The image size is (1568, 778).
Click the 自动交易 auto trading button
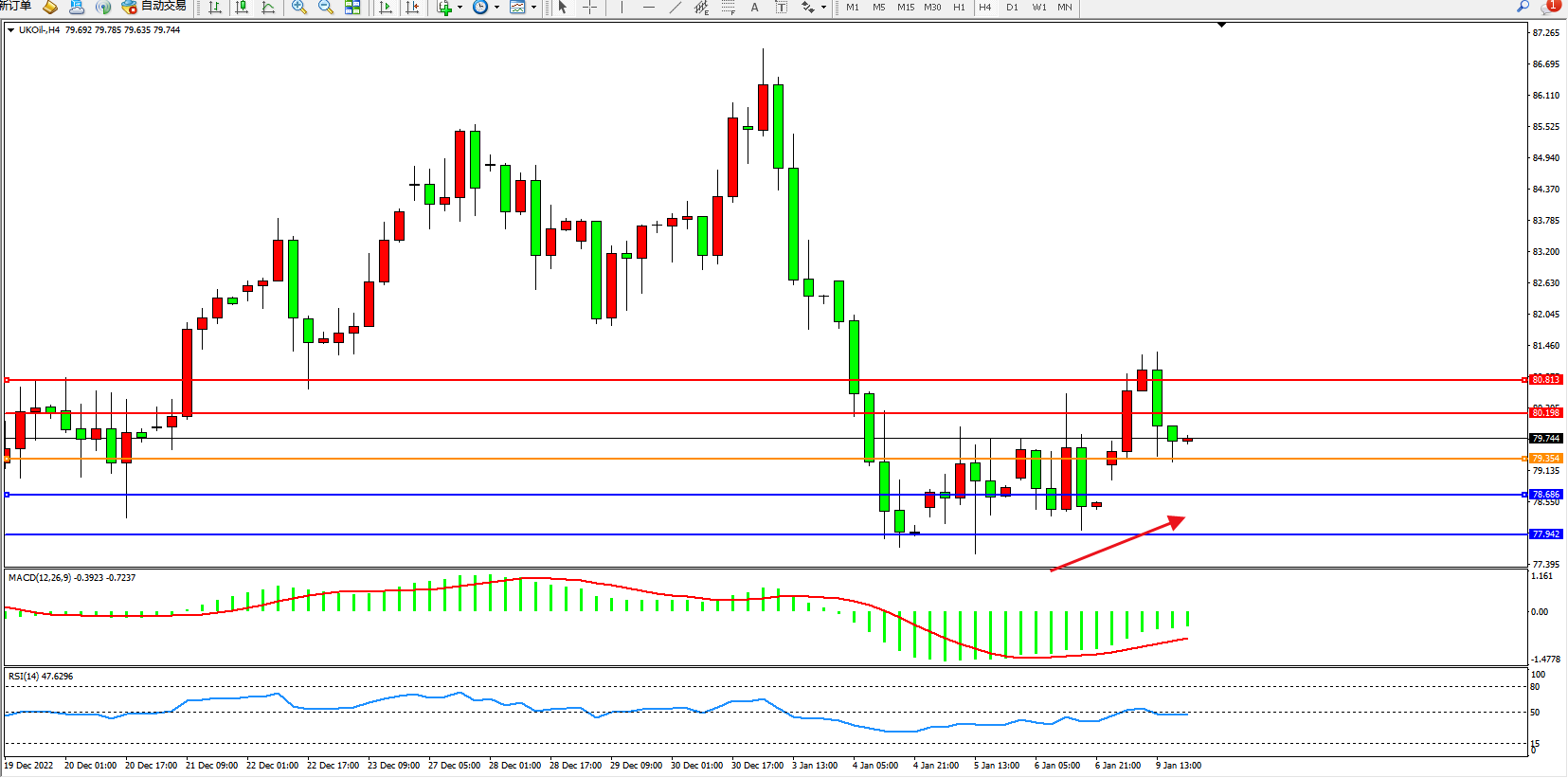pyautogui.click(x=154, y=6)
